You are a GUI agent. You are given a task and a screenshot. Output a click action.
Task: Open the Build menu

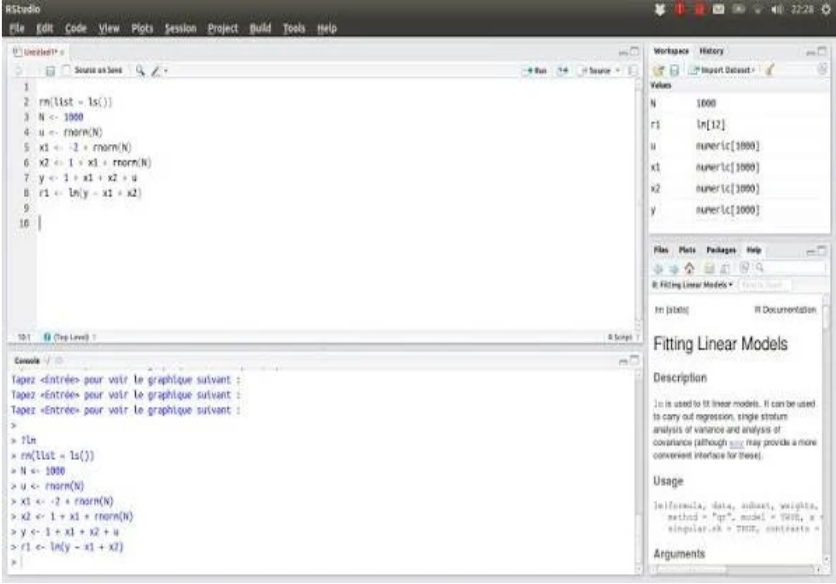260,28
